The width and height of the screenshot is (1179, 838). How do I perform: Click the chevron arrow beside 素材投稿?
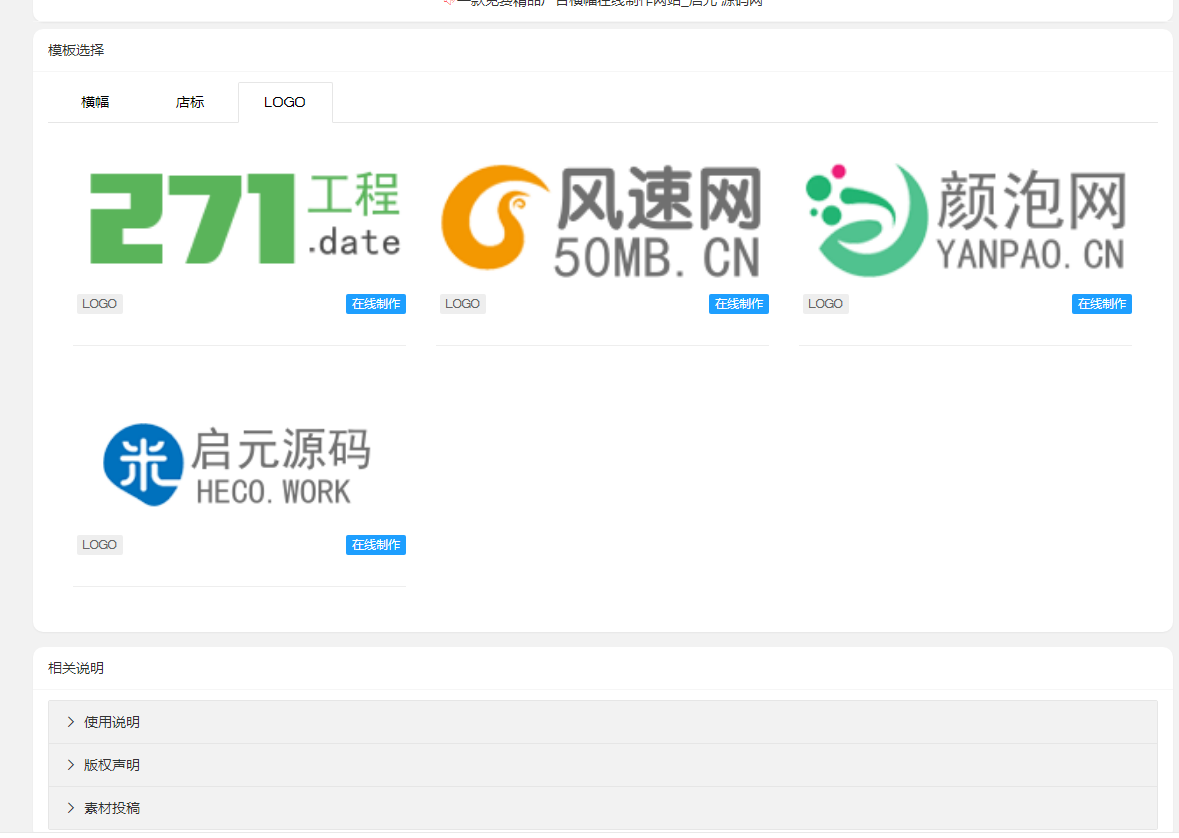[71, 808]
